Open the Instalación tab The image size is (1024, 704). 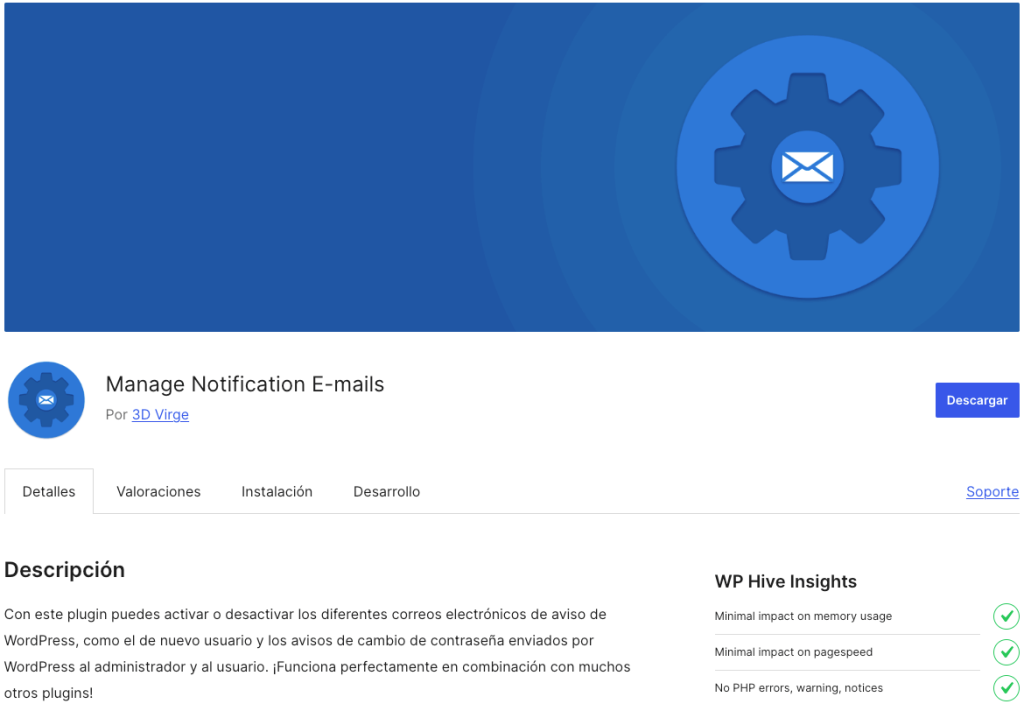coord(277,491)
